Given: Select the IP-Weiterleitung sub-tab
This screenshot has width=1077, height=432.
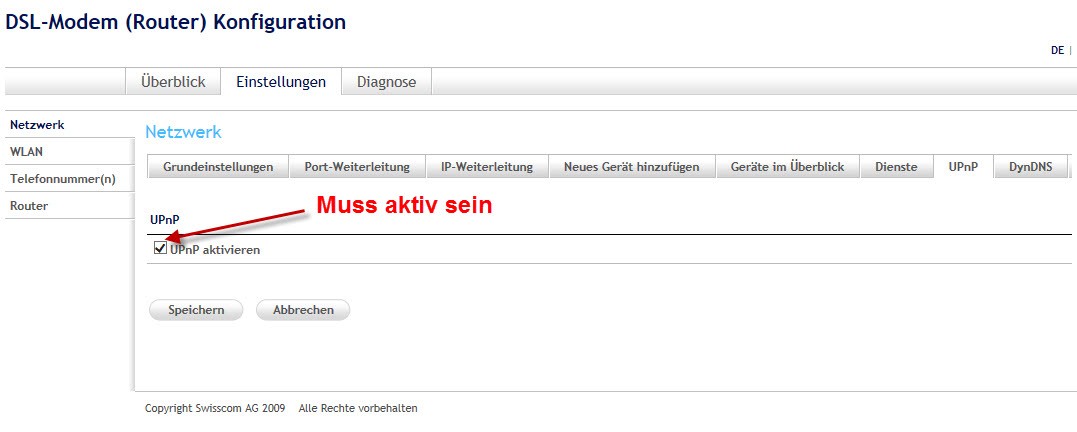Looking at the screenshot, I should pos(487,167).
